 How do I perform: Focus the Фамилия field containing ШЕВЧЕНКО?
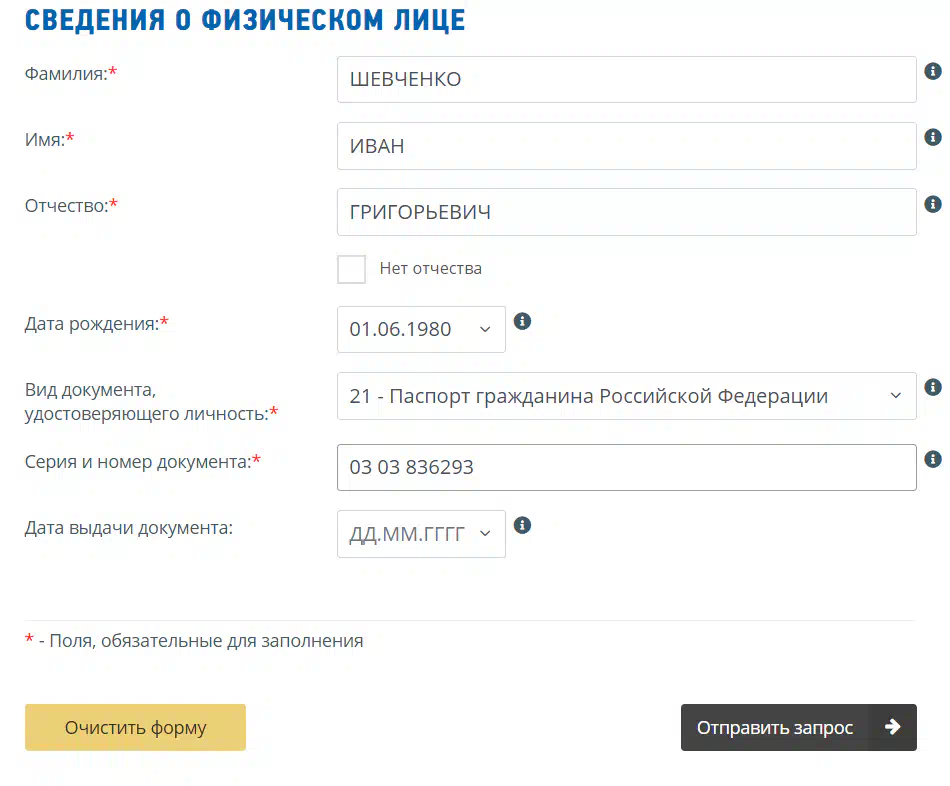(x=626, y=79)
